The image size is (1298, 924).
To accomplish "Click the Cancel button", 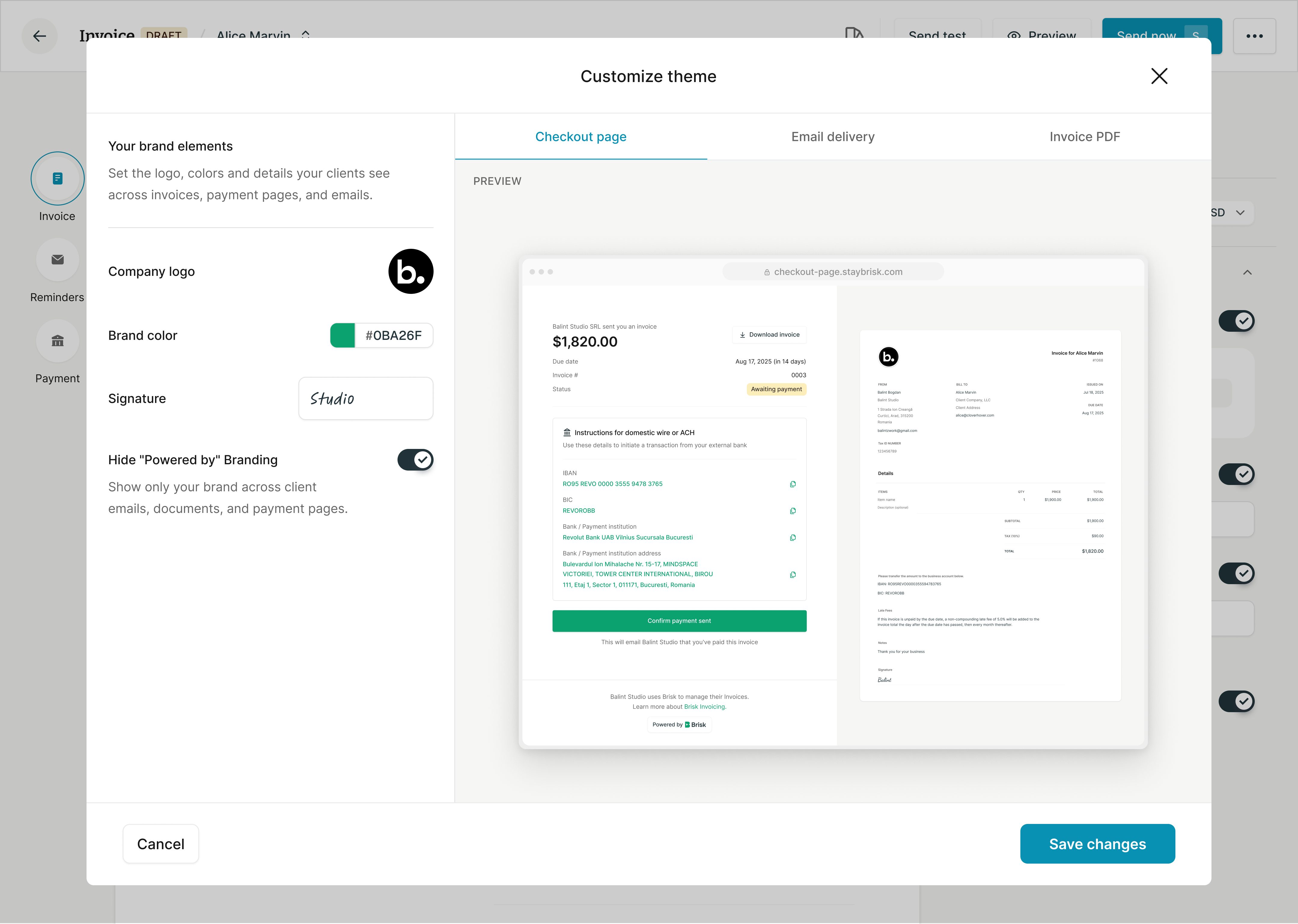I will (161, 844).
